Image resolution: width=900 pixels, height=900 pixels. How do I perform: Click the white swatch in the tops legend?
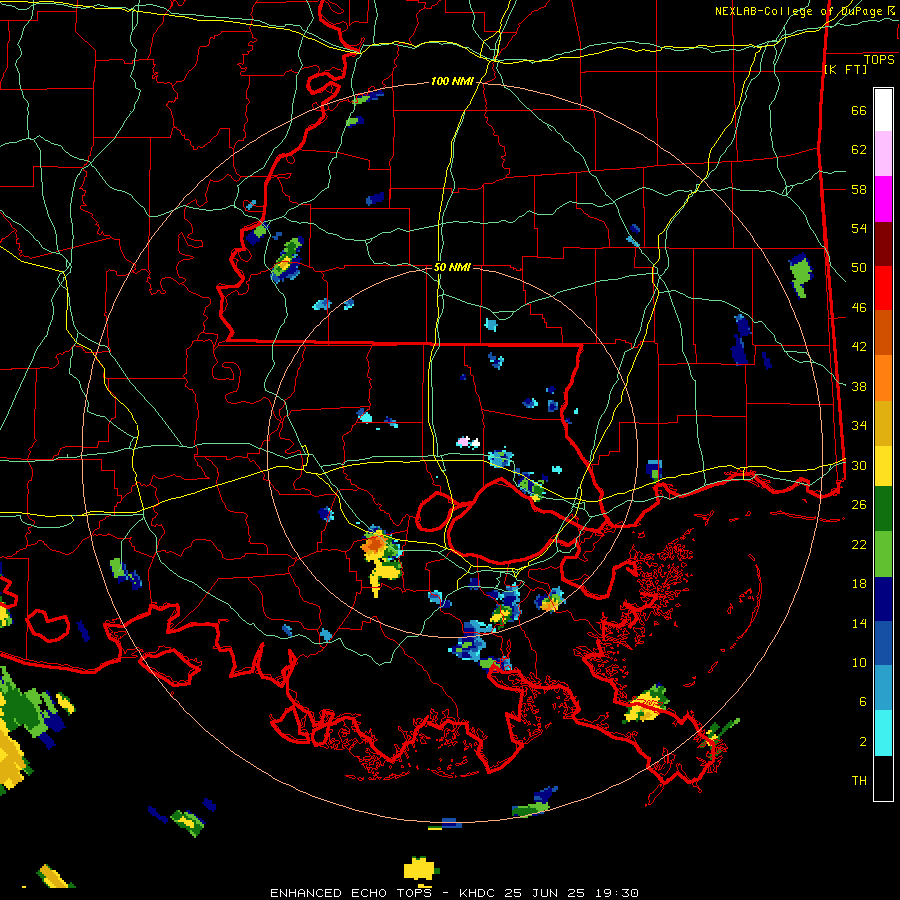[883, 110]
